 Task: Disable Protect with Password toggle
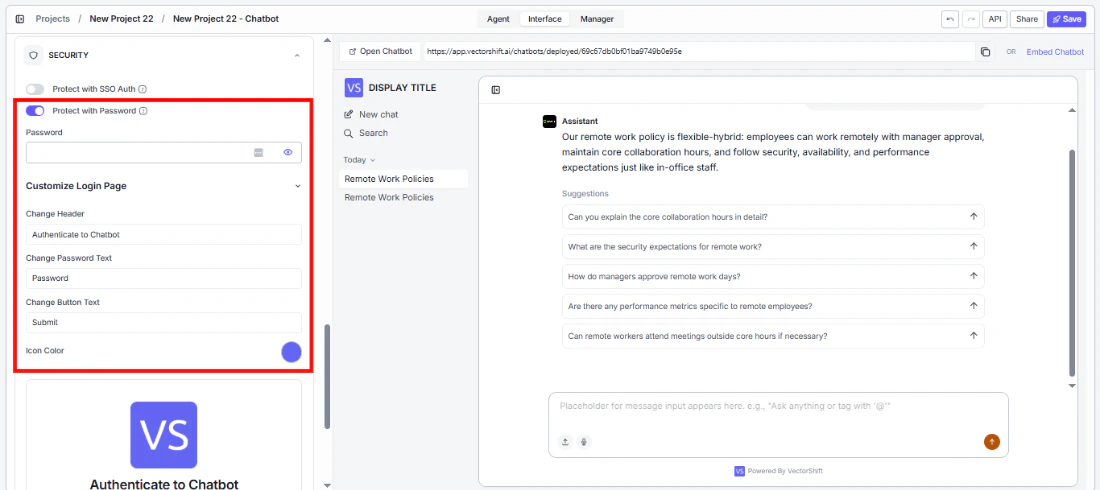[35, 111]
